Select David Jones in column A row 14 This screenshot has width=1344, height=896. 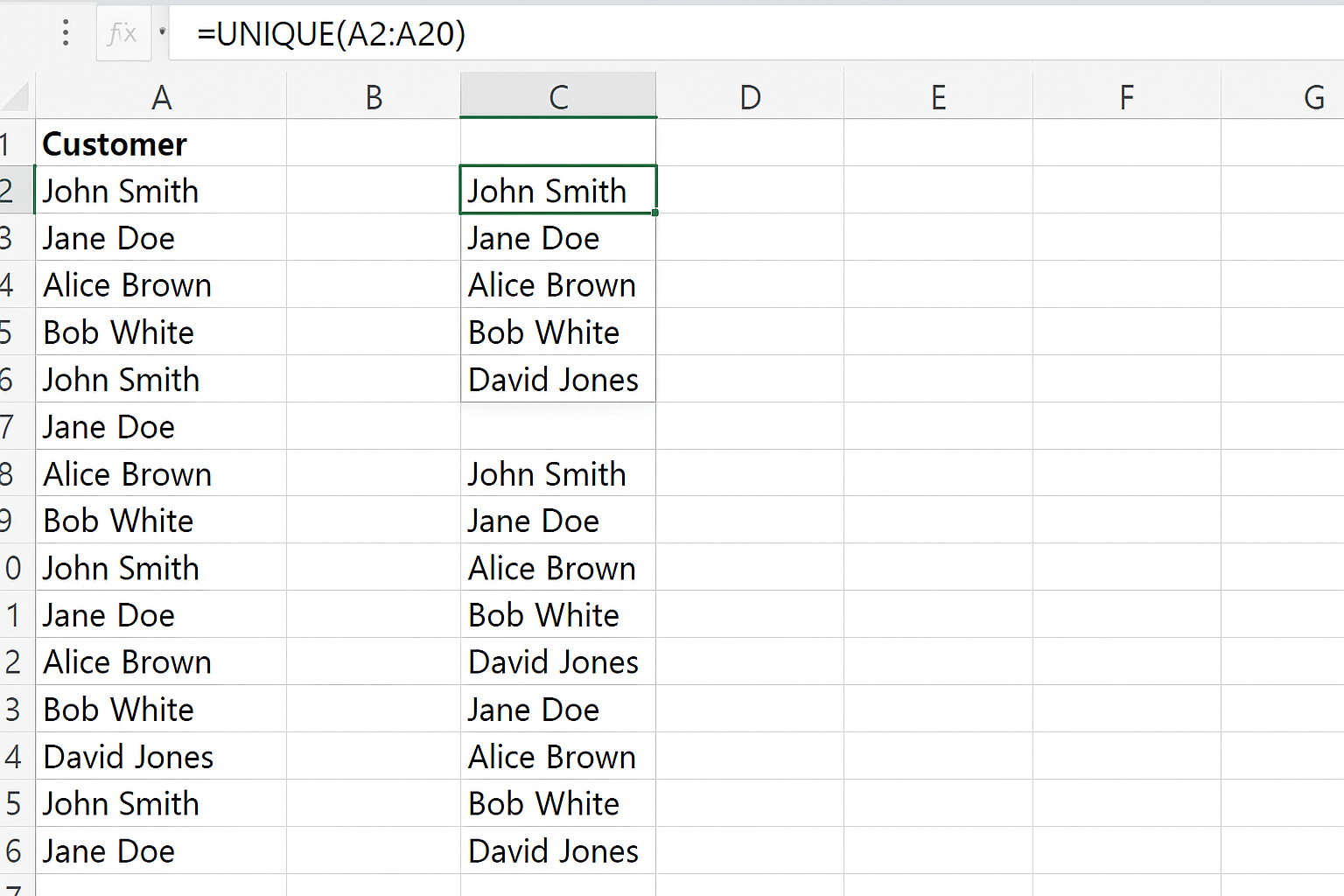click(161, 756)
